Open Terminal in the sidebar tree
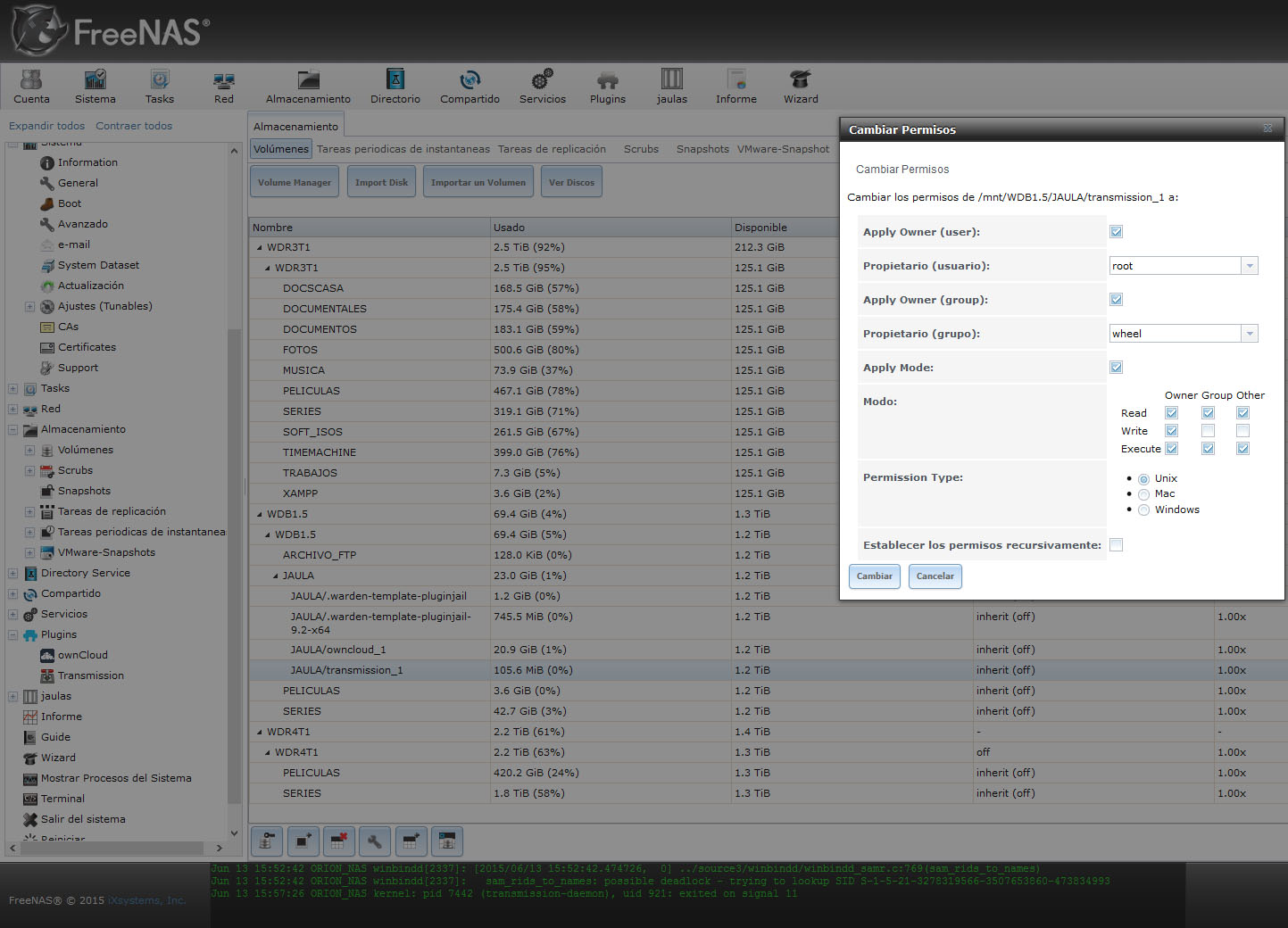 (62, 799)
